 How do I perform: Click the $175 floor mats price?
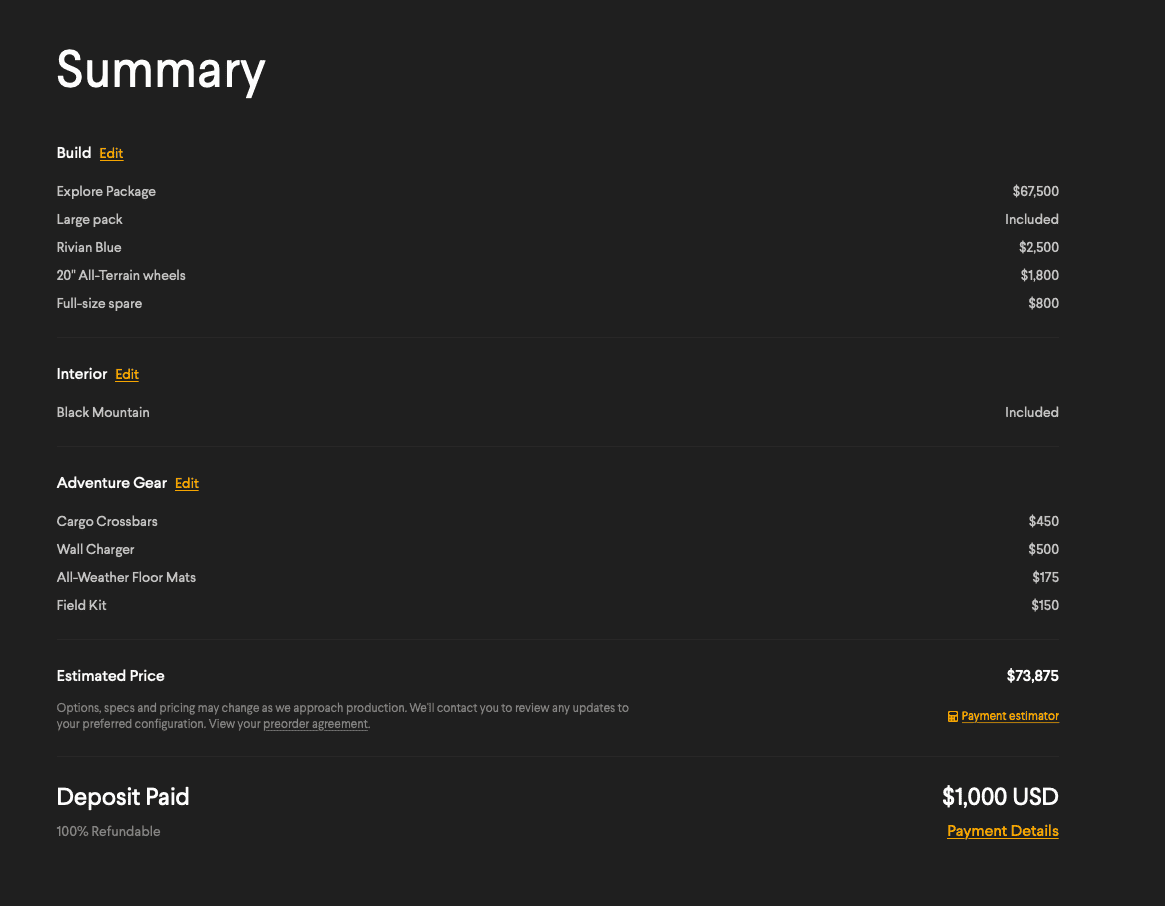point(1045,577)
